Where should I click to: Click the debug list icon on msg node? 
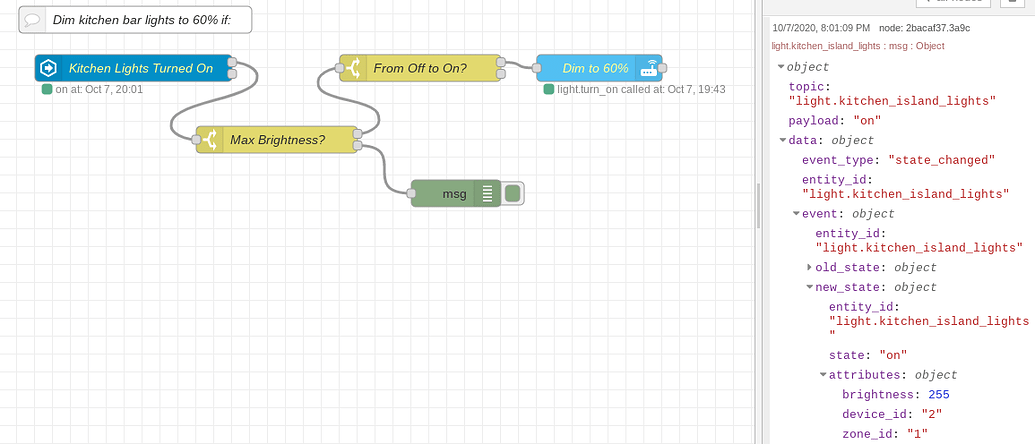488,194
